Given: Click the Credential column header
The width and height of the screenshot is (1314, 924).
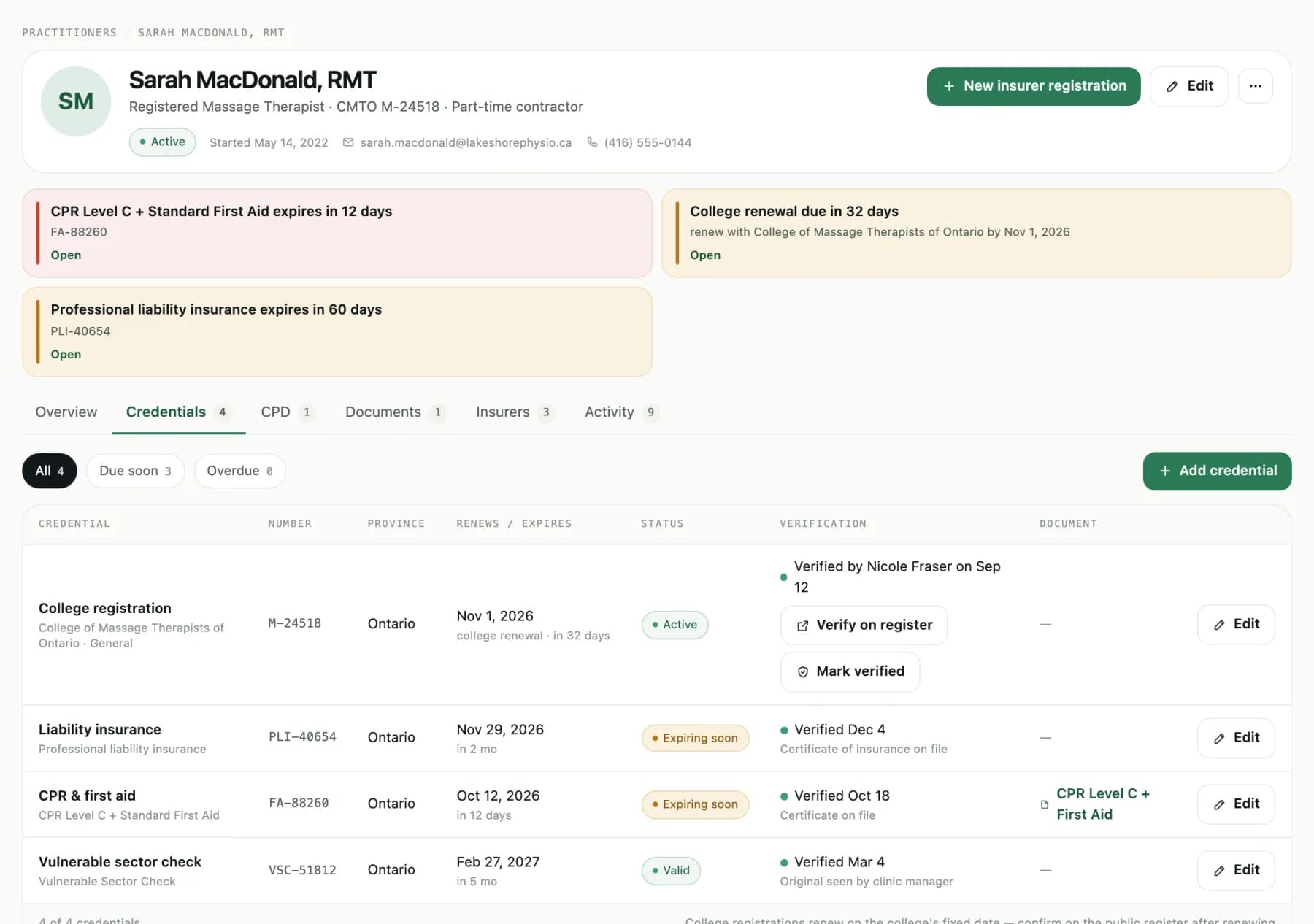Looking at the screenshot, I should coord(74,523).
